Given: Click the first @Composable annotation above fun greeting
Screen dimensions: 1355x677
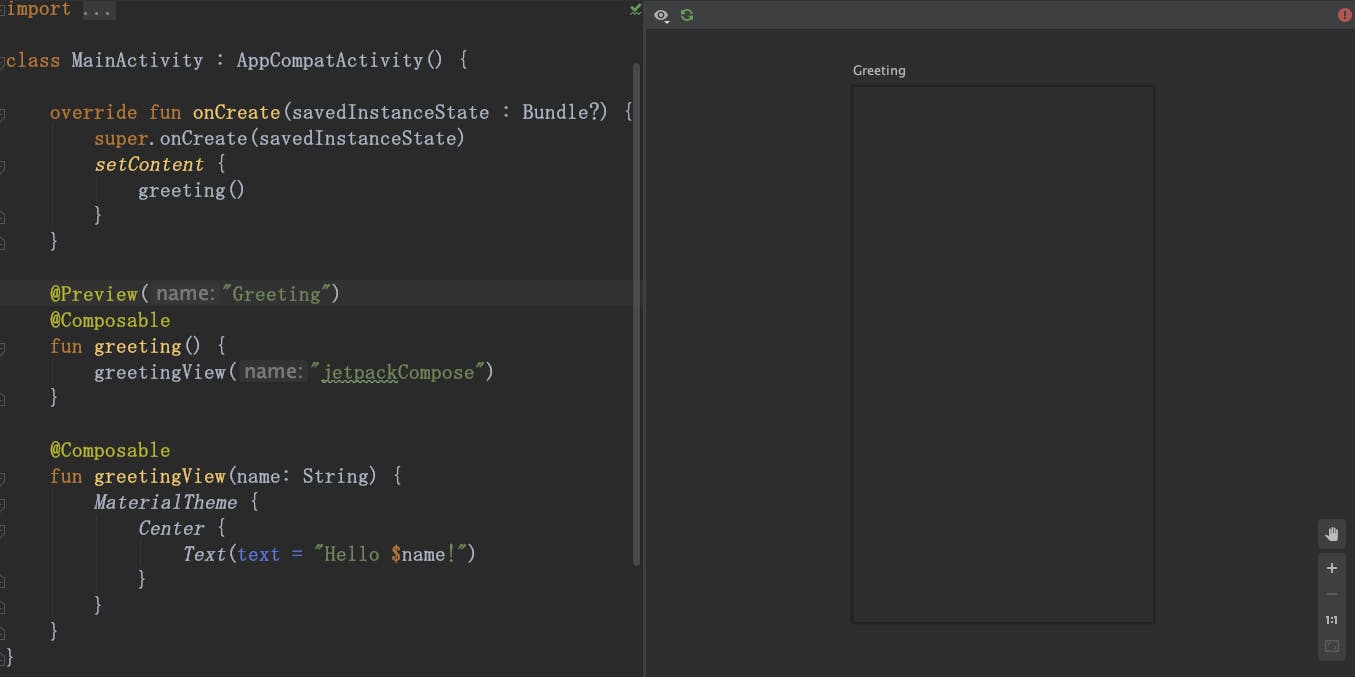Looking at the screenshot, I should point(110,320).
